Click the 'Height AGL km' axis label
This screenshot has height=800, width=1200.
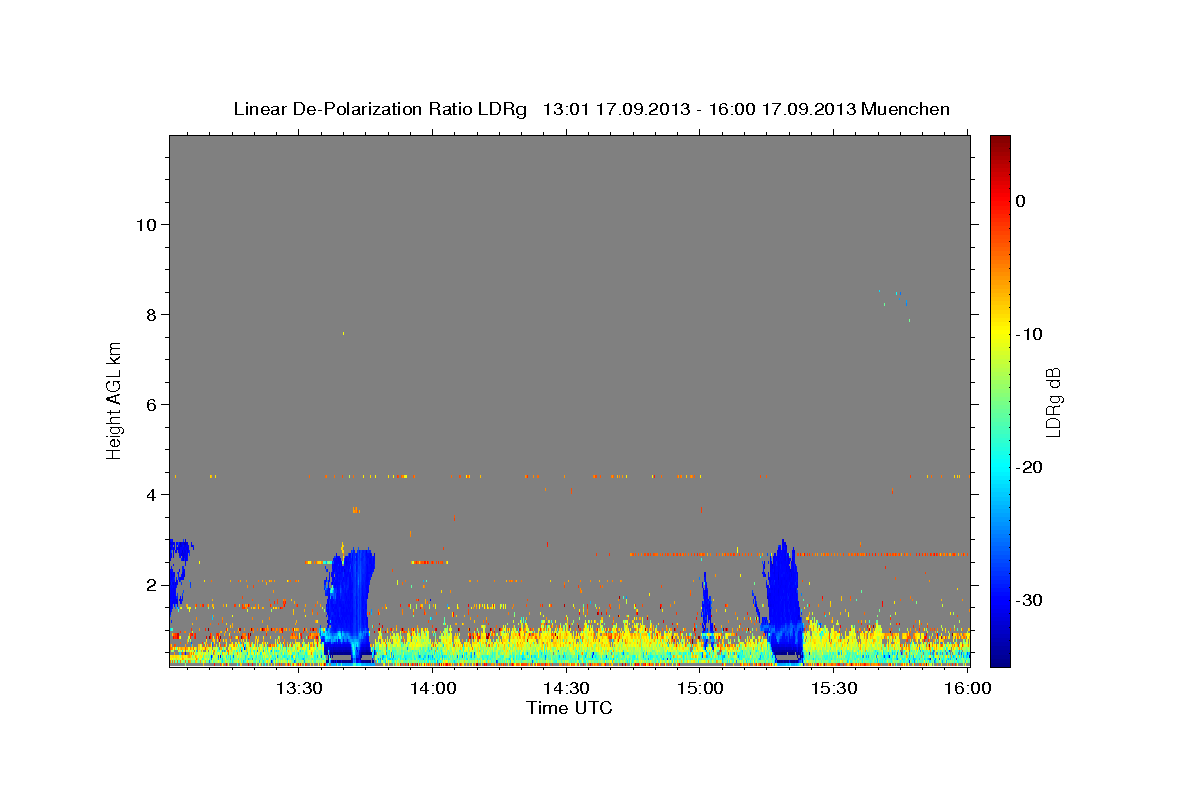tap(114, 399)
